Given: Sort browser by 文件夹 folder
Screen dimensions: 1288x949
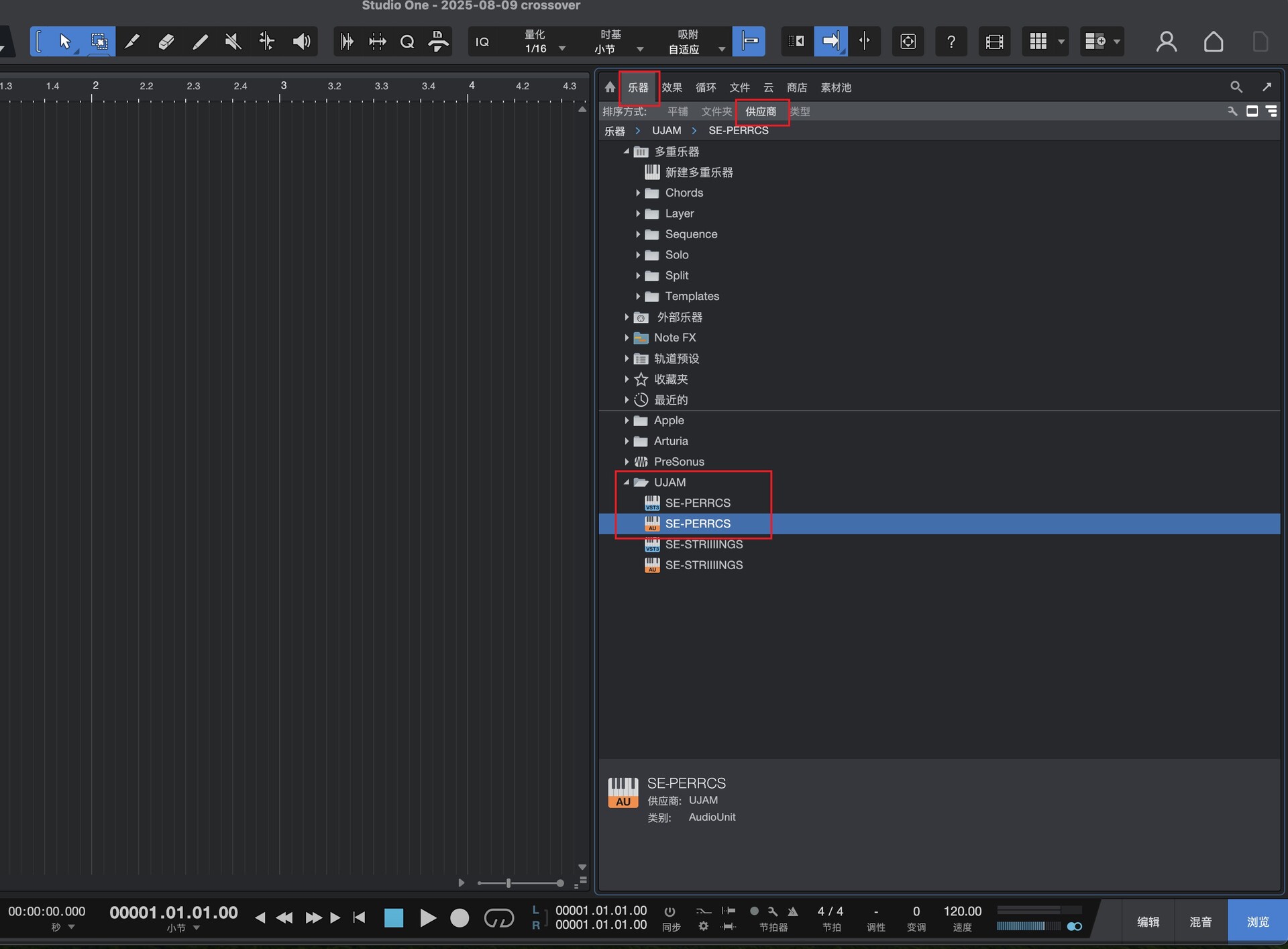Looking at the screenshot, I should point(716,111).
